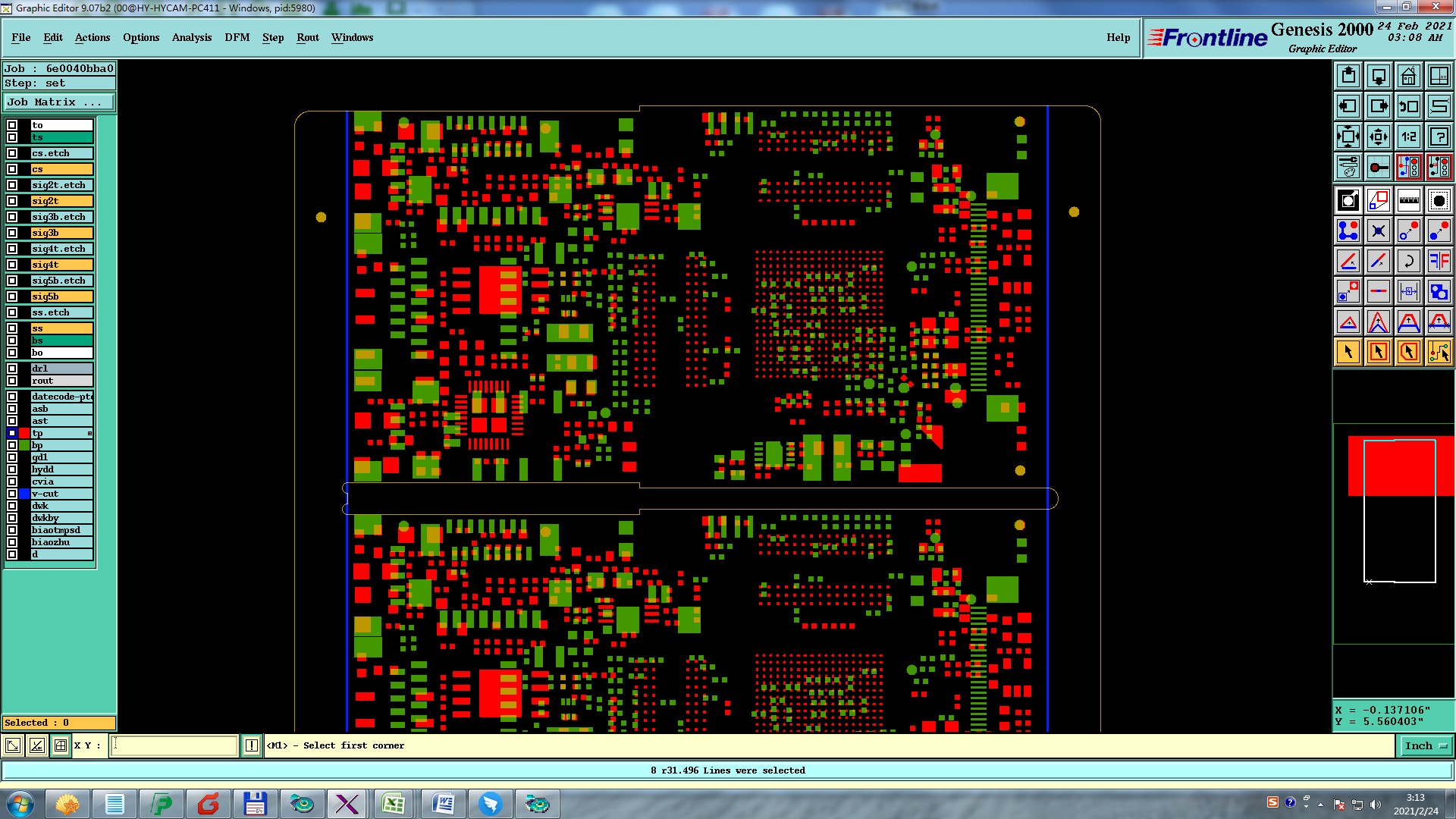Open the File menu

(x=21, y=37)
